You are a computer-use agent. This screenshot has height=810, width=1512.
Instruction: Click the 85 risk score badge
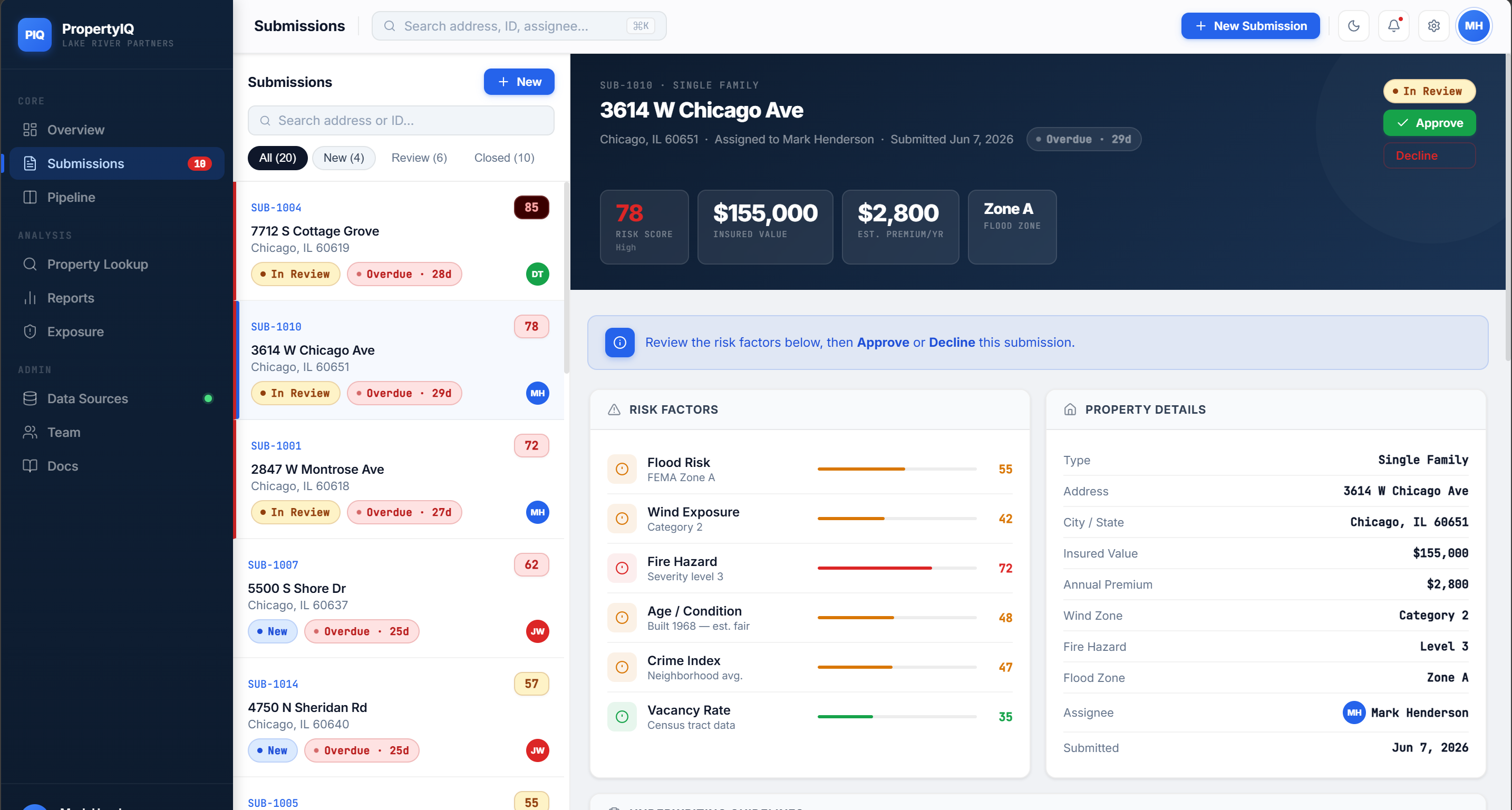tap(531, 207)
